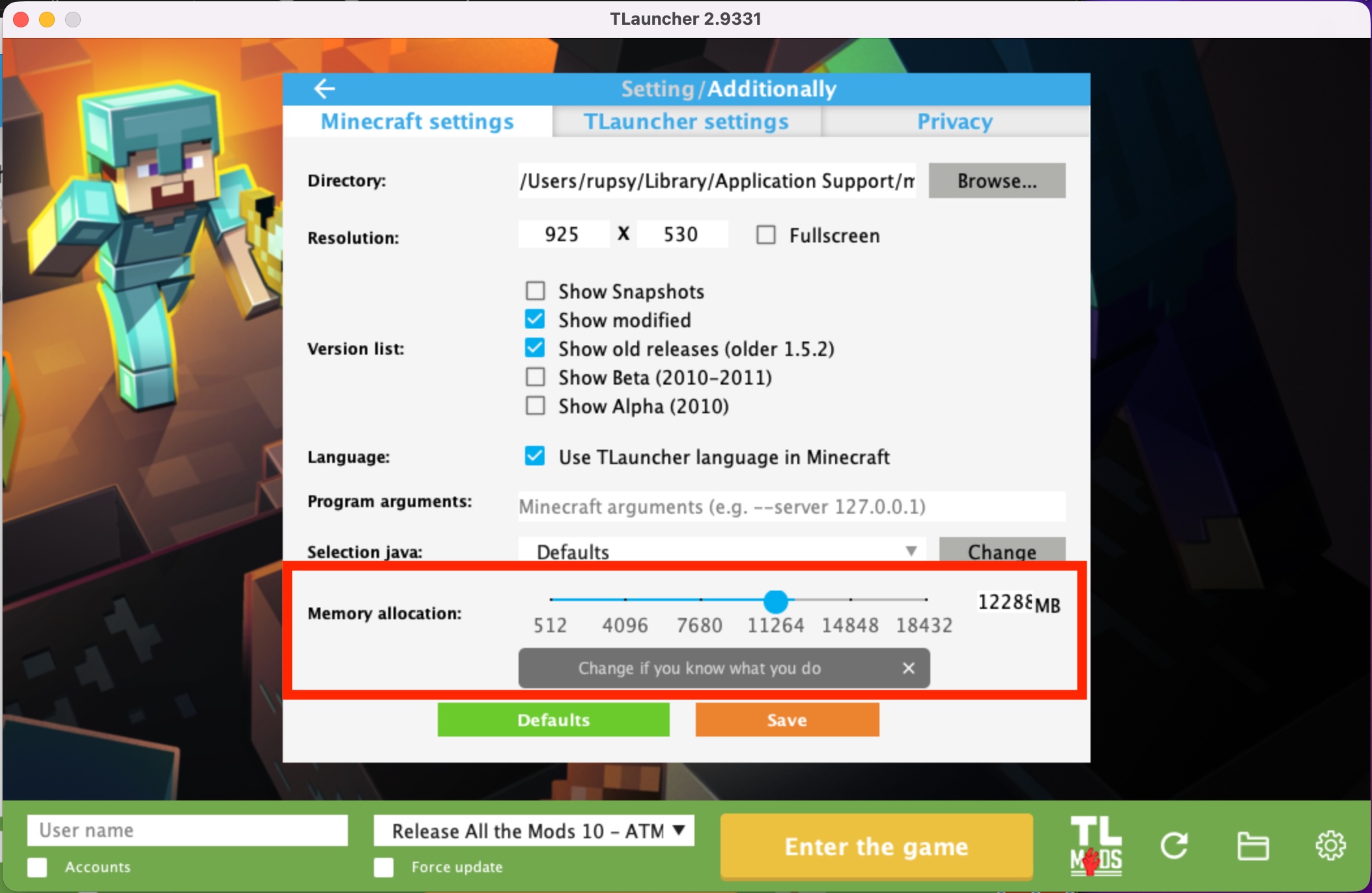Click the '7680' memory scale label
1372x893 pixels.
point(700,625)
